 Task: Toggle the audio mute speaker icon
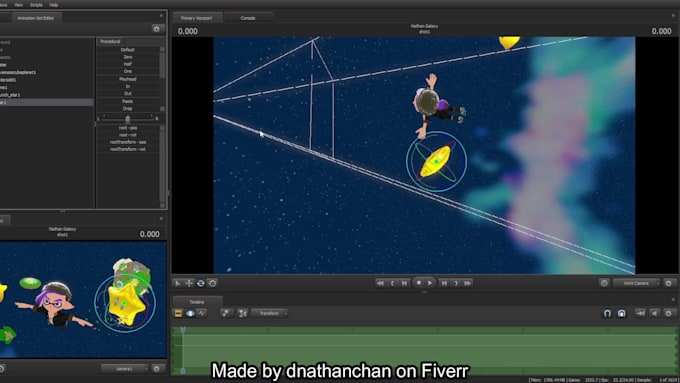point(654,313)
